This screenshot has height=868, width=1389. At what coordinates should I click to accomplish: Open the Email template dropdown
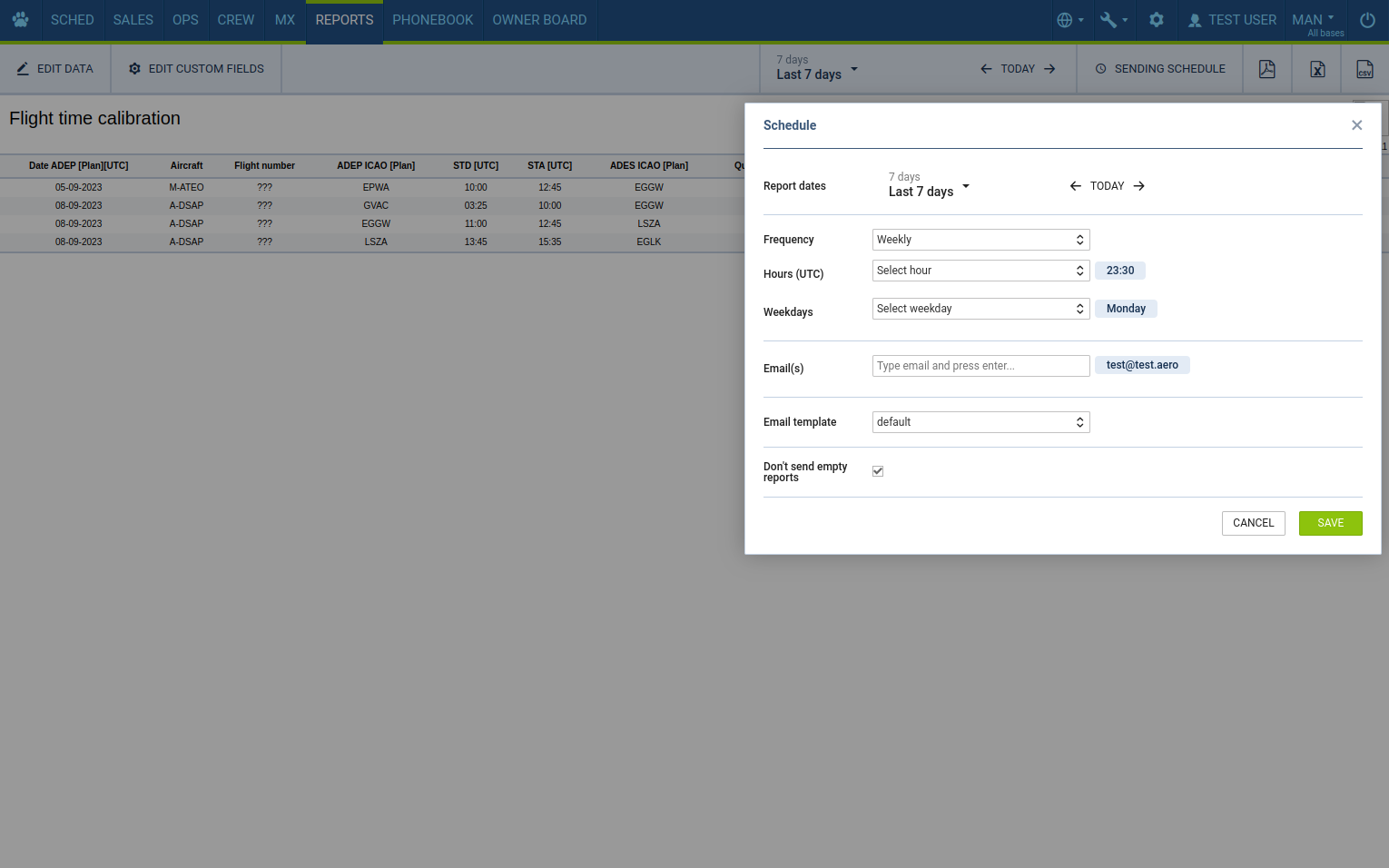(980, 422)
